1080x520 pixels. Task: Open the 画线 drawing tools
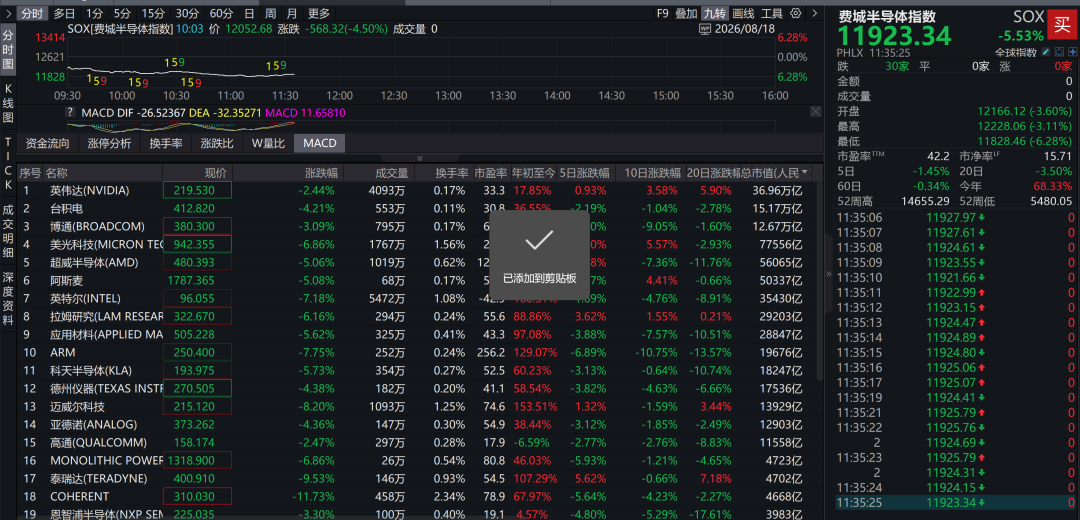(743, 13)
